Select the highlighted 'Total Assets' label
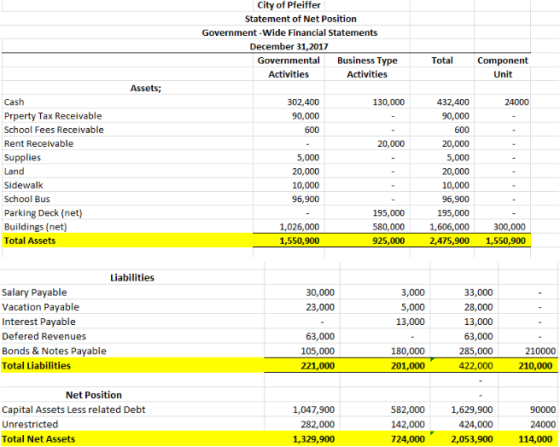 point(30,241)
